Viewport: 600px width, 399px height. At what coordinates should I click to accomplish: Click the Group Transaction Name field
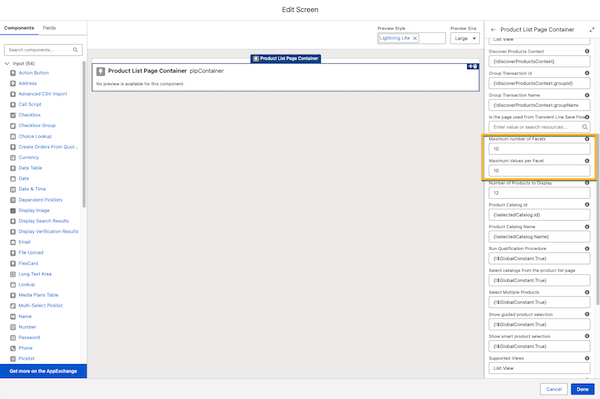539,105
